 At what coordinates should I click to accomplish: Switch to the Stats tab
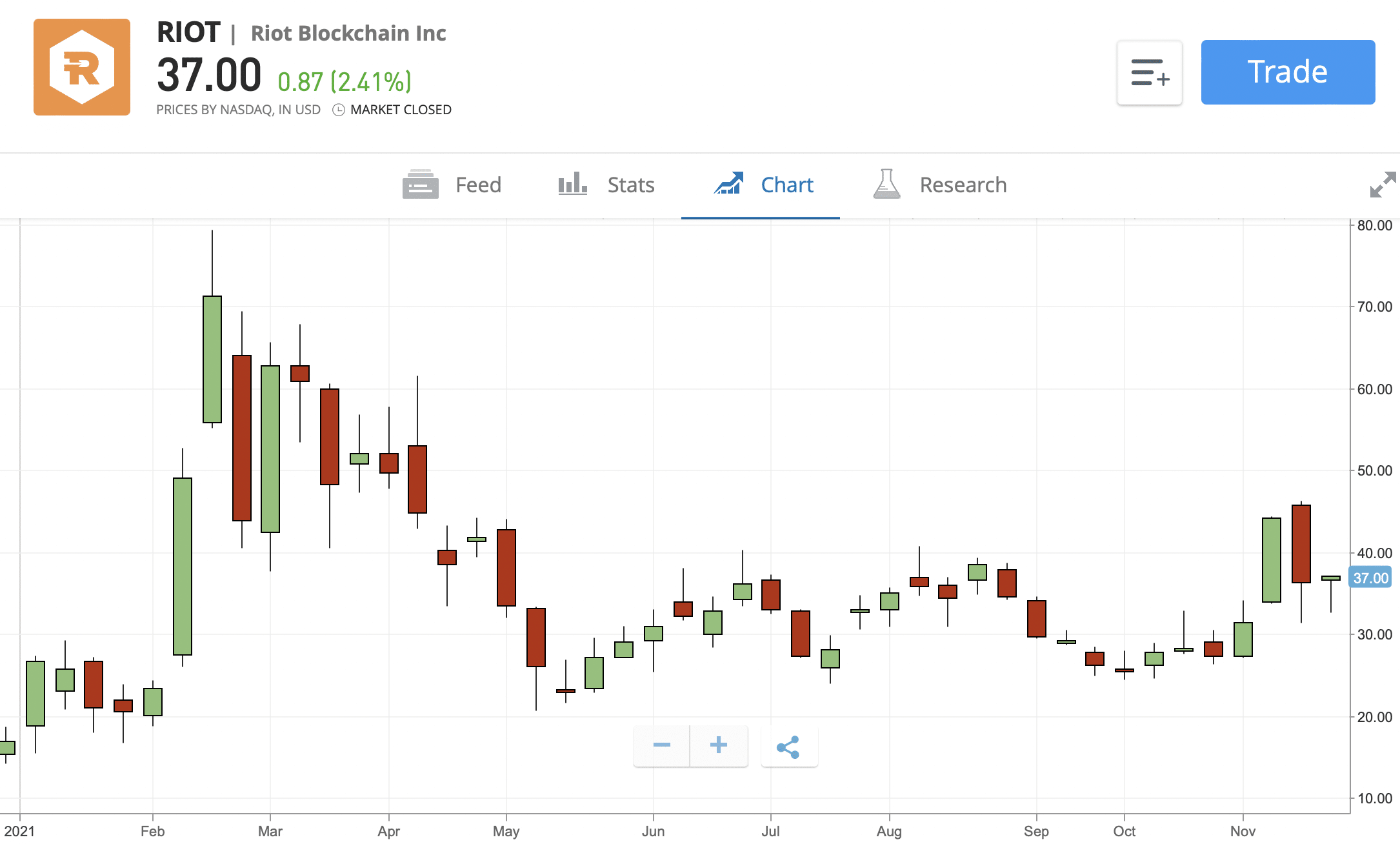click(x=606, y=185)
